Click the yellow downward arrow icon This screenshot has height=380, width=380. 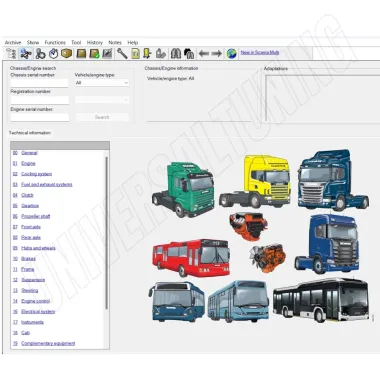147,53
